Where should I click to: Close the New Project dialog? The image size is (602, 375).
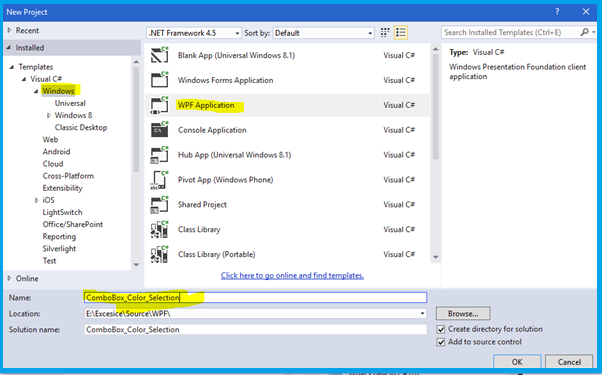[585, 12]
